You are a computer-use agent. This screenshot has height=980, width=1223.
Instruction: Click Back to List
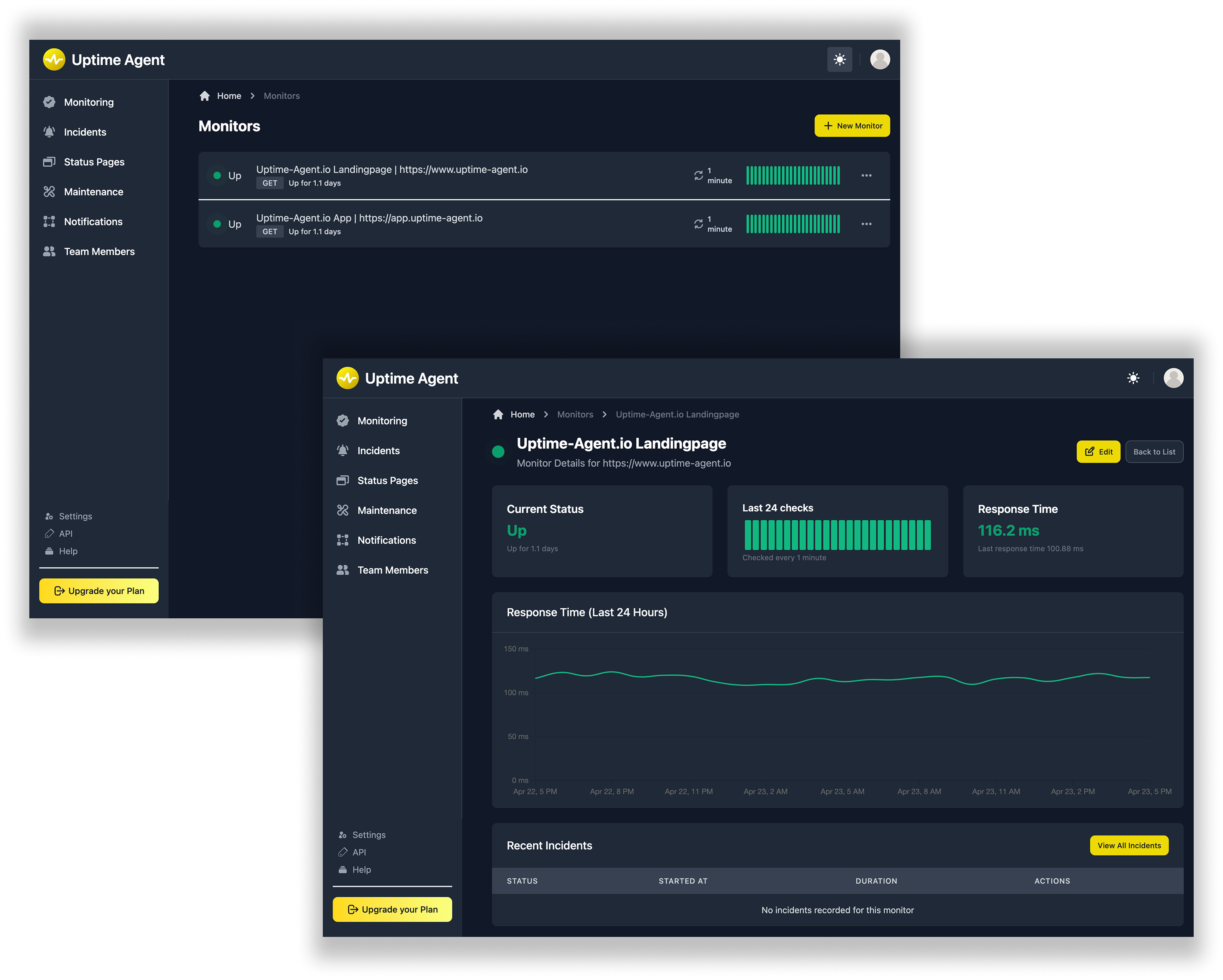coord(1154,452)
